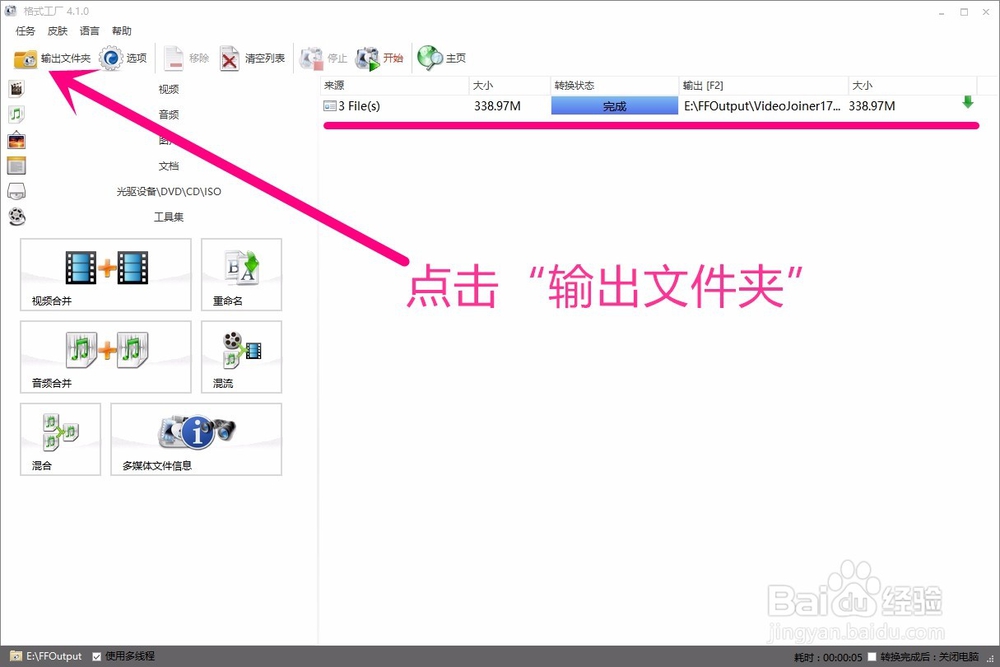1000x667 pixels.
Task: Select the 3 File(s) task row
Action: 649,106
